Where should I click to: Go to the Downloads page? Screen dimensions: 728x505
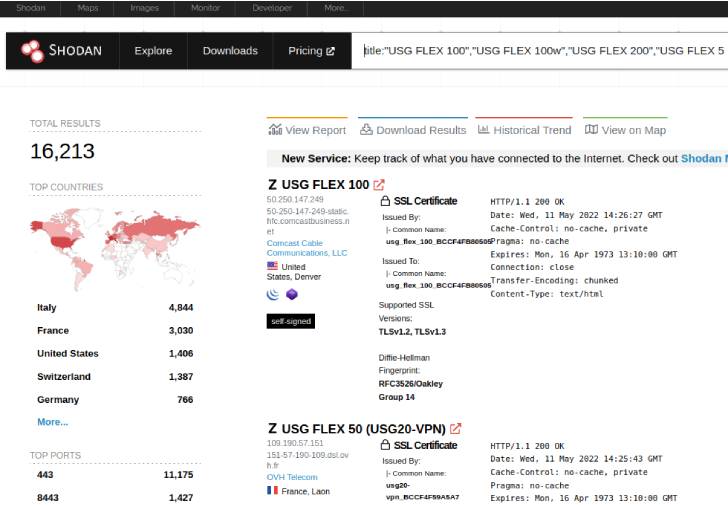click(x=230, y=51)
